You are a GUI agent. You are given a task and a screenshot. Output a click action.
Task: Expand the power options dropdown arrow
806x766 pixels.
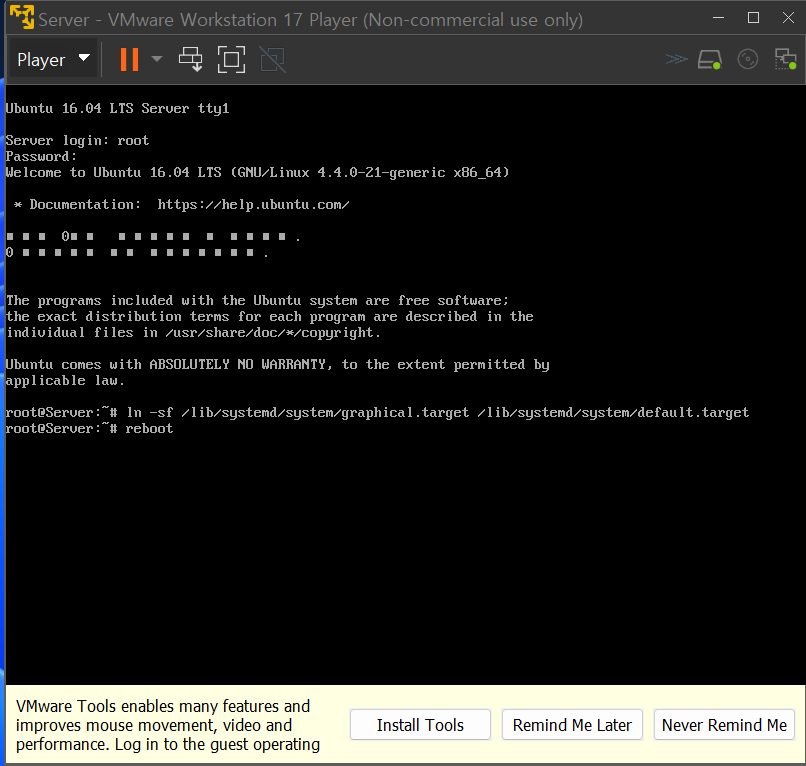tap(157, 59)
